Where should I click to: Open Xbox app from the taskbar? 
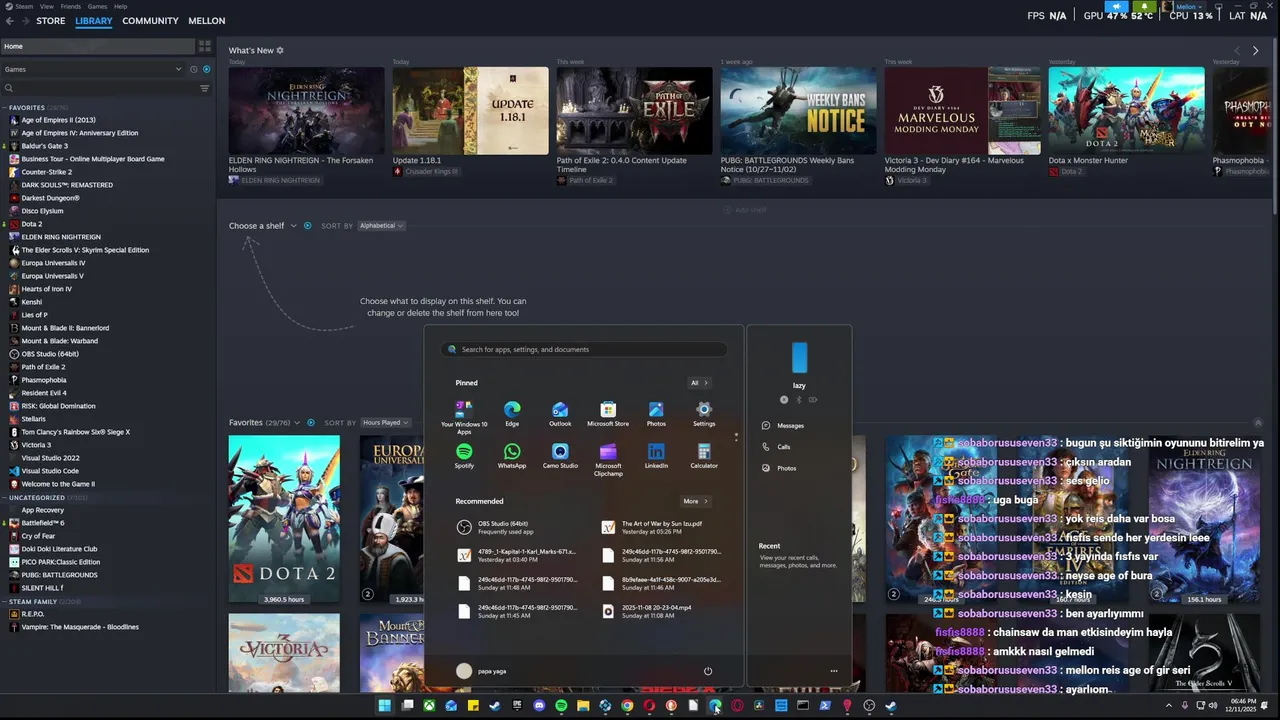429,706
